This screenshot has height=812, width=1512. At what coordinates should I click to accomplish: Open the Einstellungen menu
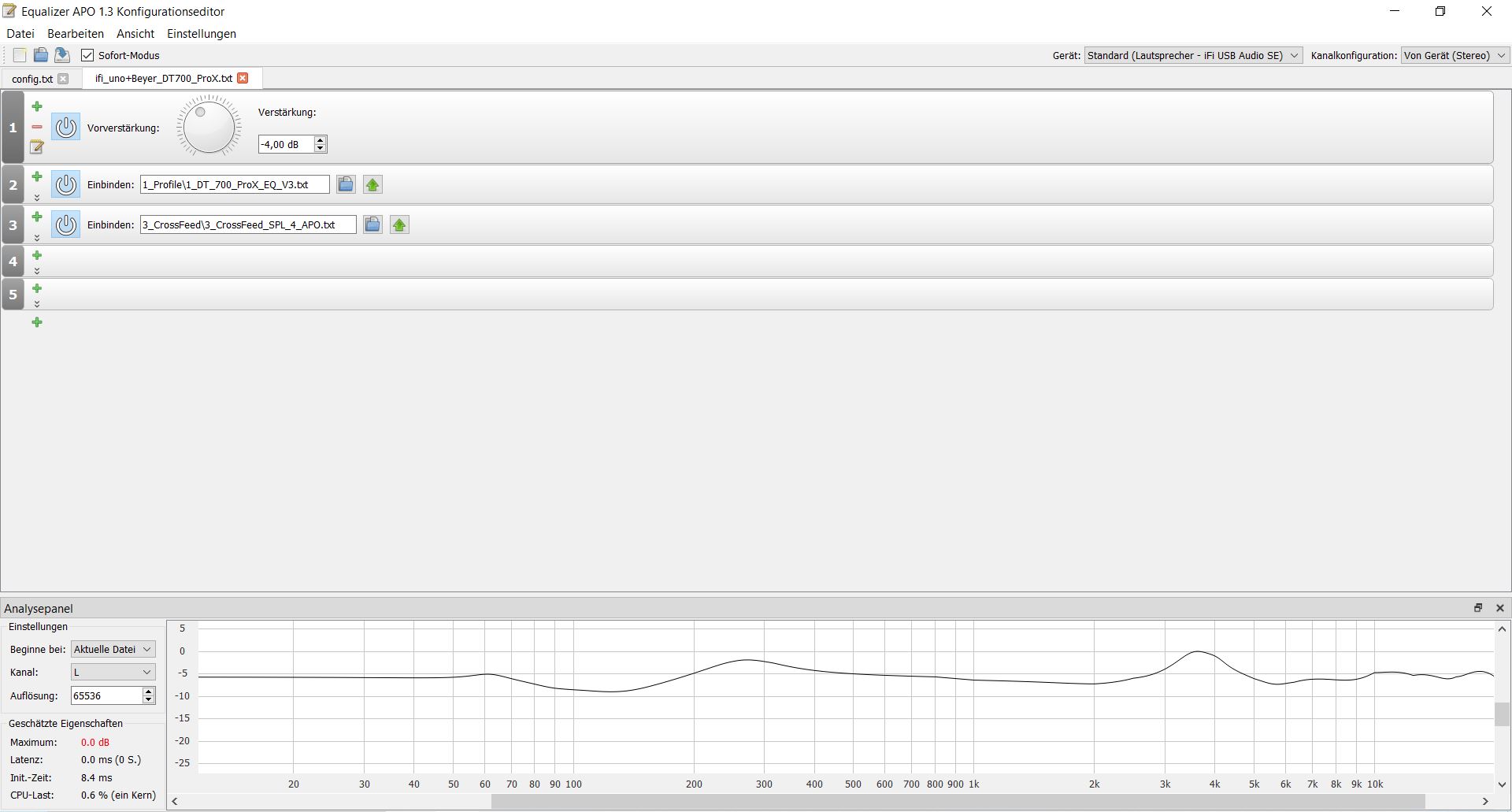(202, 34)
